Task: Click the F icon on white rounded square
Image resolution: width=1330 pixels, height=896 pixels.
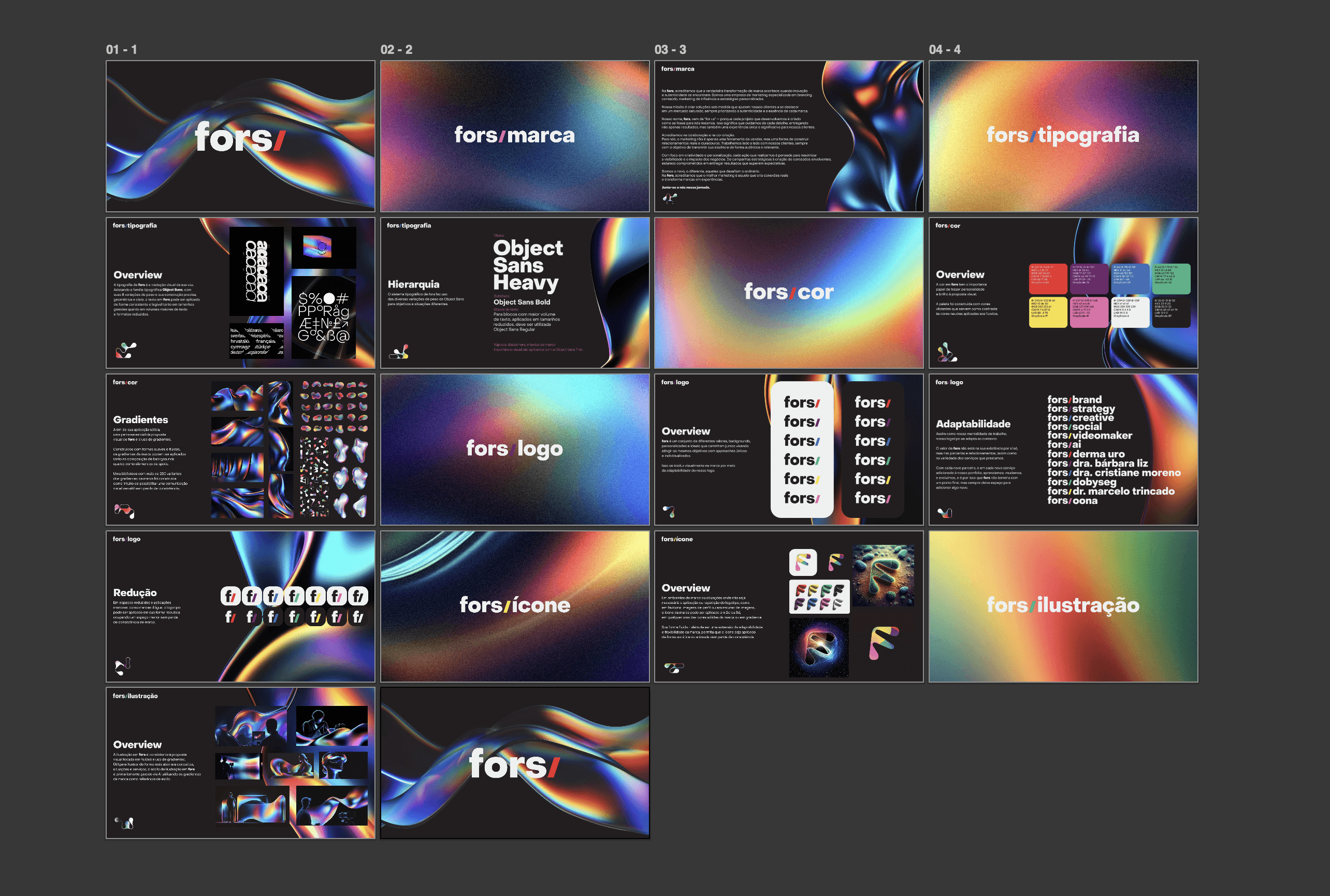Action: pyautogui.click(x=803, y=562)
